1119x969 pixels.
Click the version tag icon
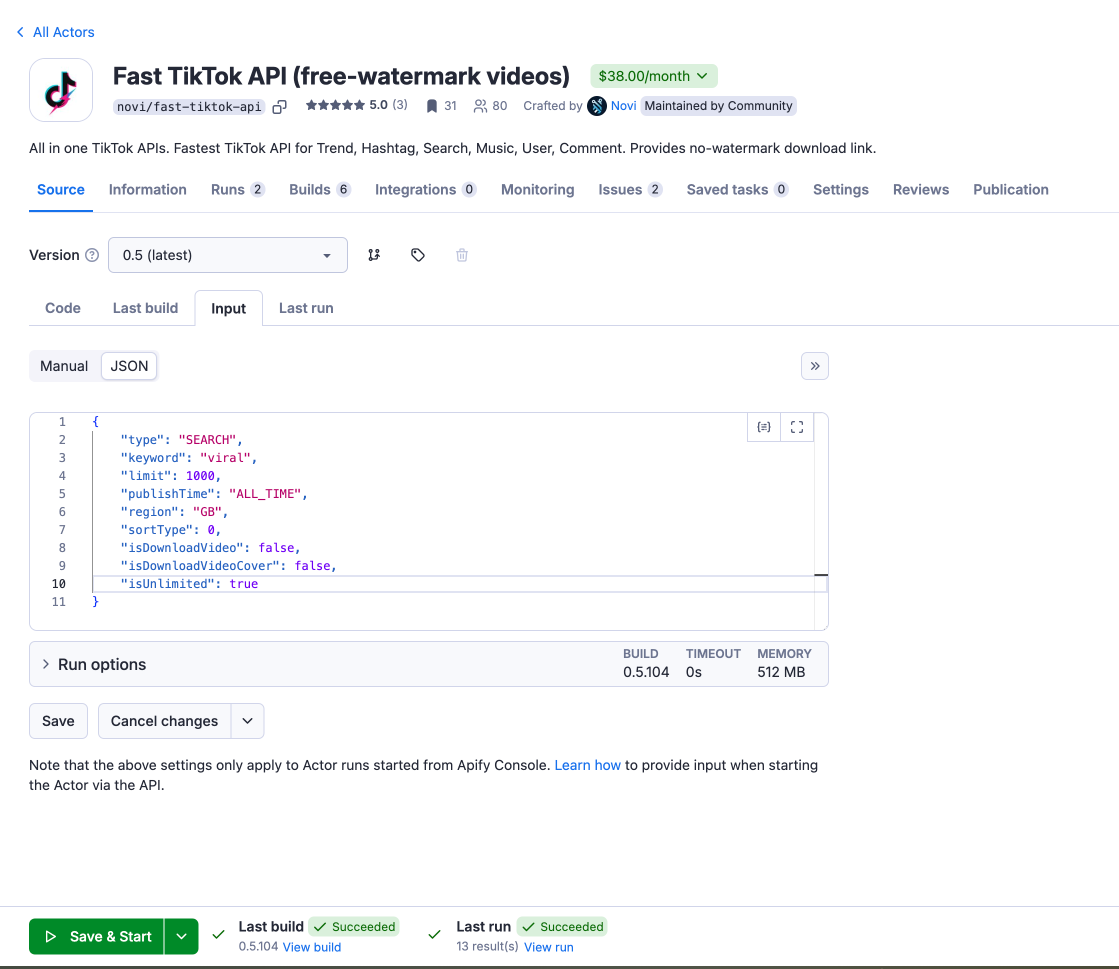417,255
